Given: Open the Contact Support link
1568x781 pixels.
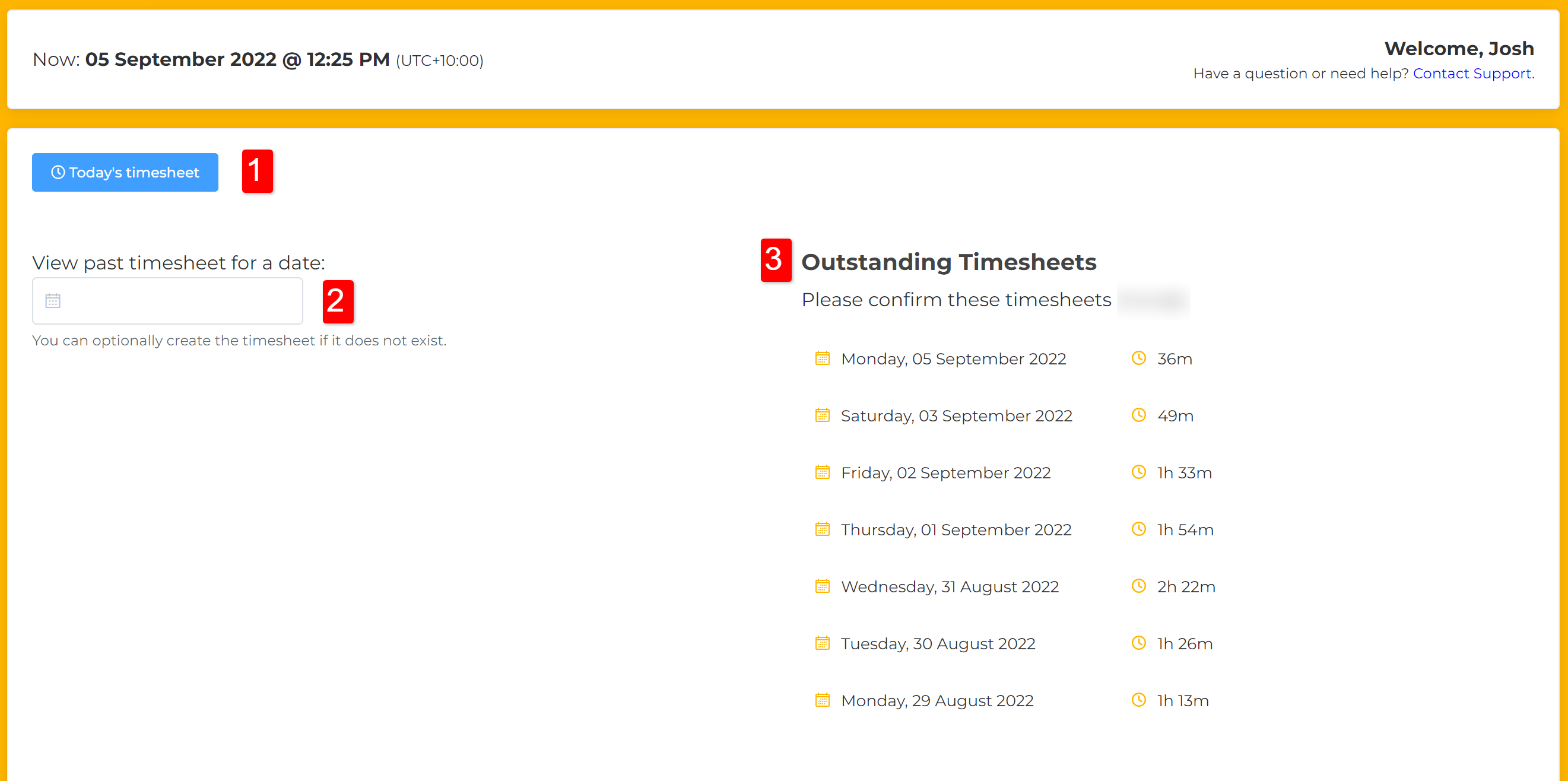Looking at the screenshot, I should tap(1471, 73).
